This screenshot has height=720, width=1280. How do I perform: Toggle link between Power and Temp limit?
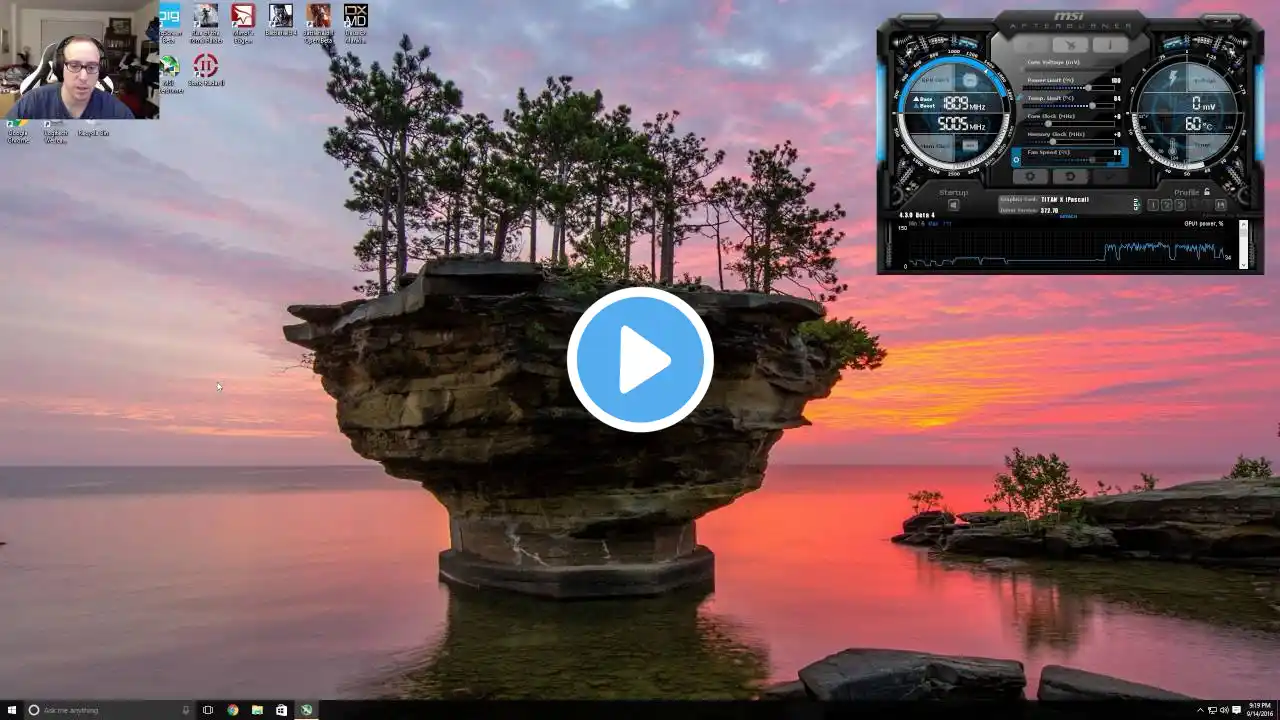(1019, 97)
